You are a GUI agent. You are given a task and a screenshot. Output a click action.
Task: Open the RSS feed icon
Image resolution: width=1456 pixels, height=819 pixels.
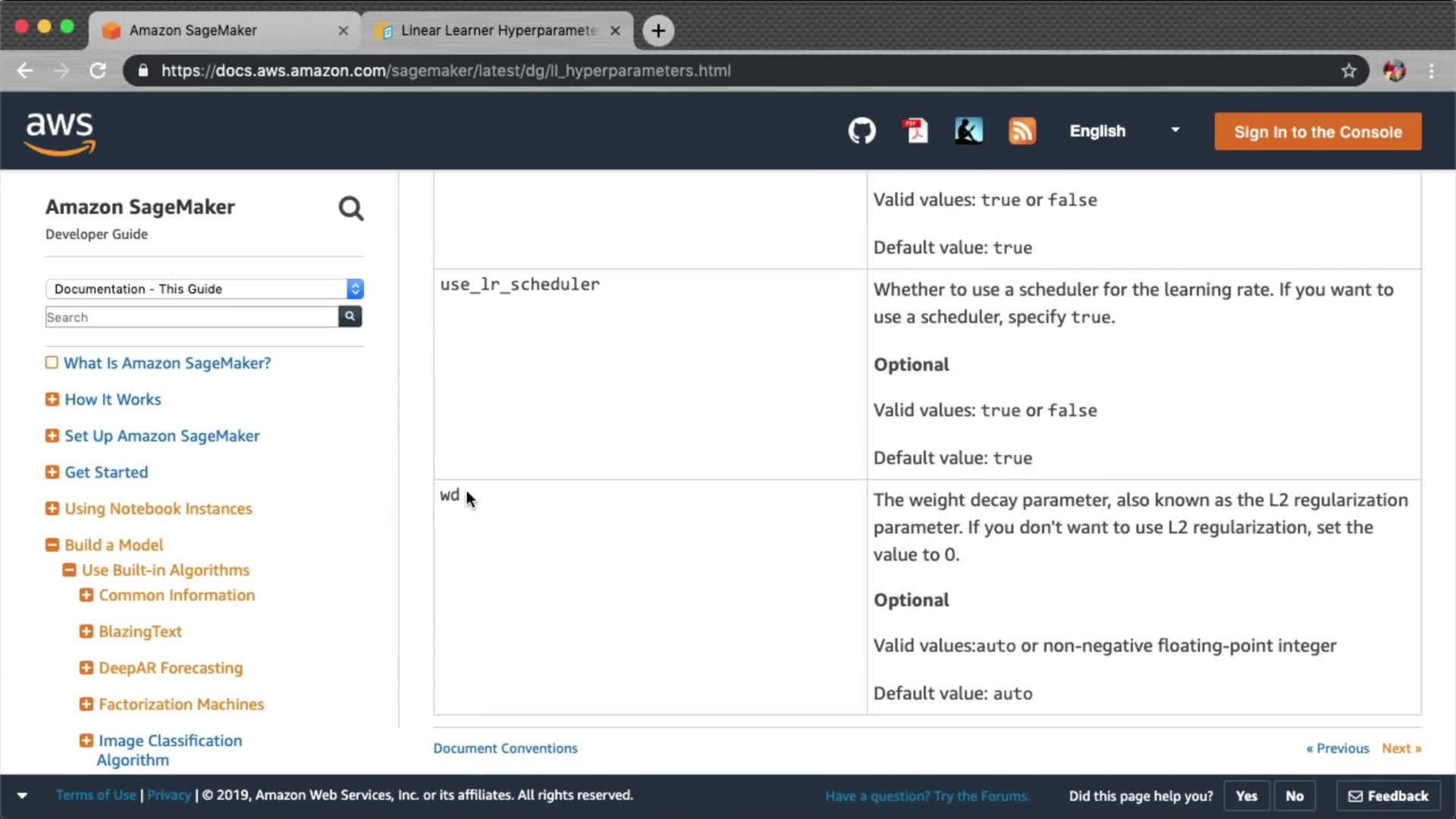coord(1021,131)
